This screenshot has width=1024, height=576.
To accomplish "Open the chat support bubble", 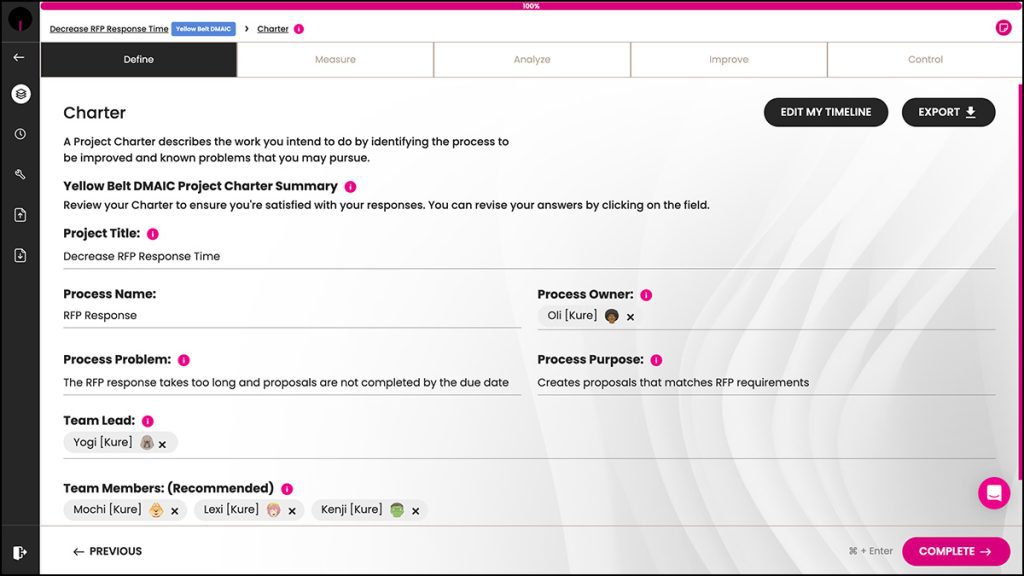I will click(994, 493).
